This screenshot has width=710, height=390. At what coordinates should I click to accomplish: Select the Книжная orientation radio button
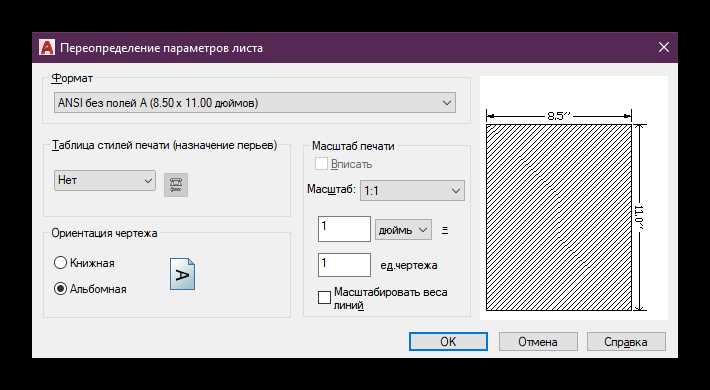(60, 263)
